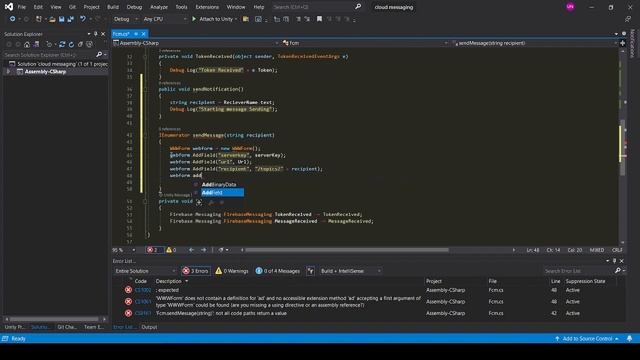Click the split editor icon at top right
This screenshot has width=640, height=360.
tap(622, 43)
